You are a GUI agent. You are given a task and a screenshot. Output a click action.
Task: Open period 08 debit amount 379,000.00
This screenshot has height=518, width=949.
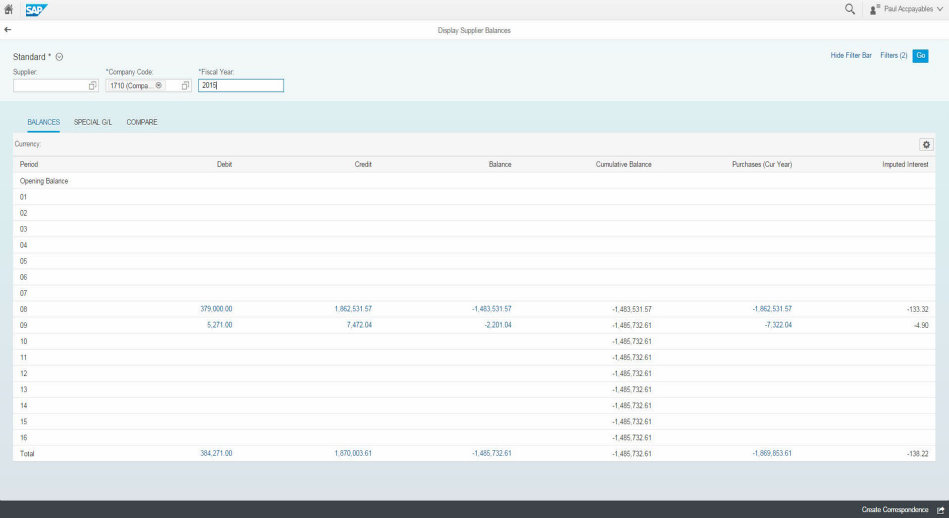pyautogui.click(x=216, y=309)
